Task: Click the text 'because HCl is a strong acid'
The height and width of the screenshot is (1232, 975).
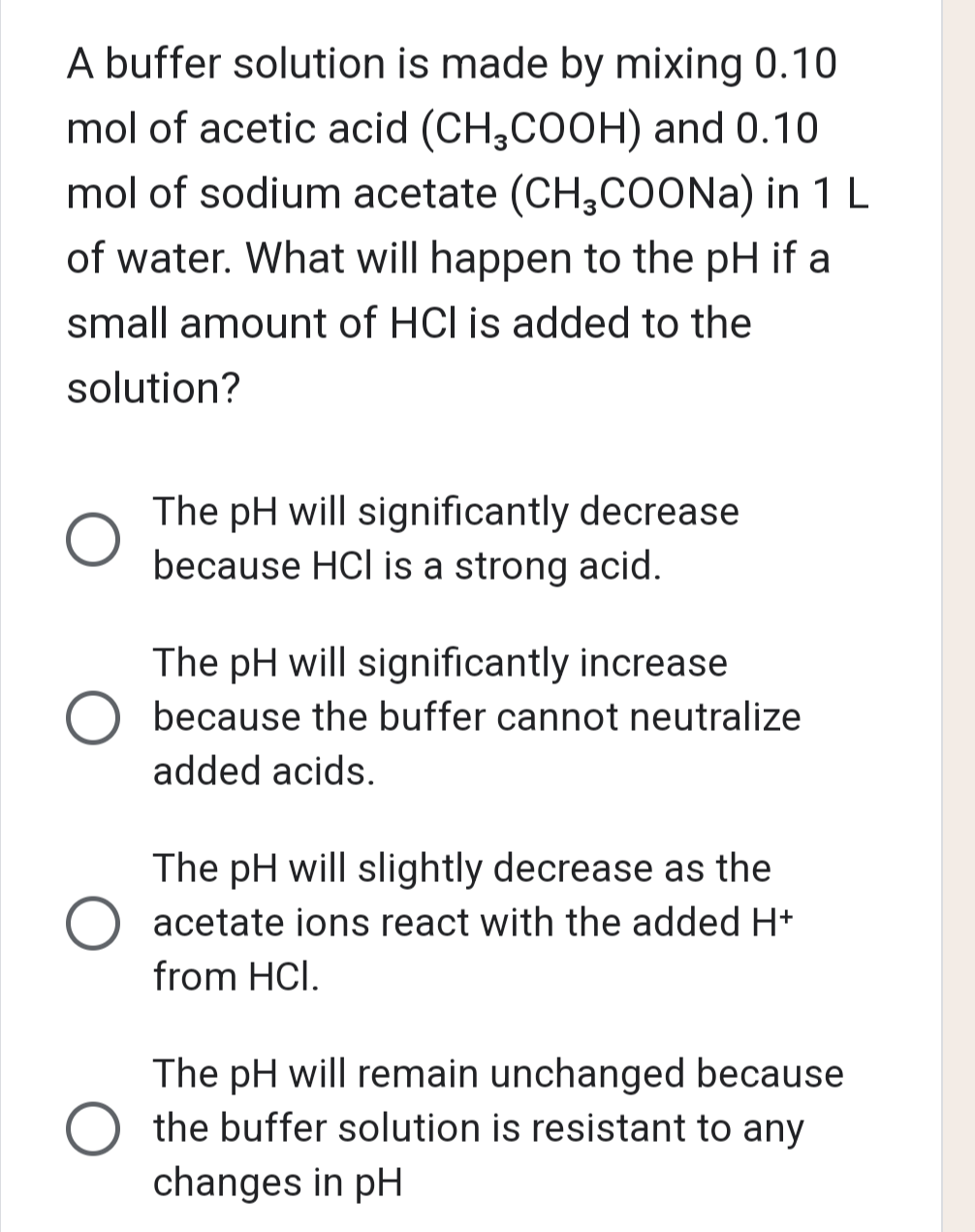Action: point(405,566)
